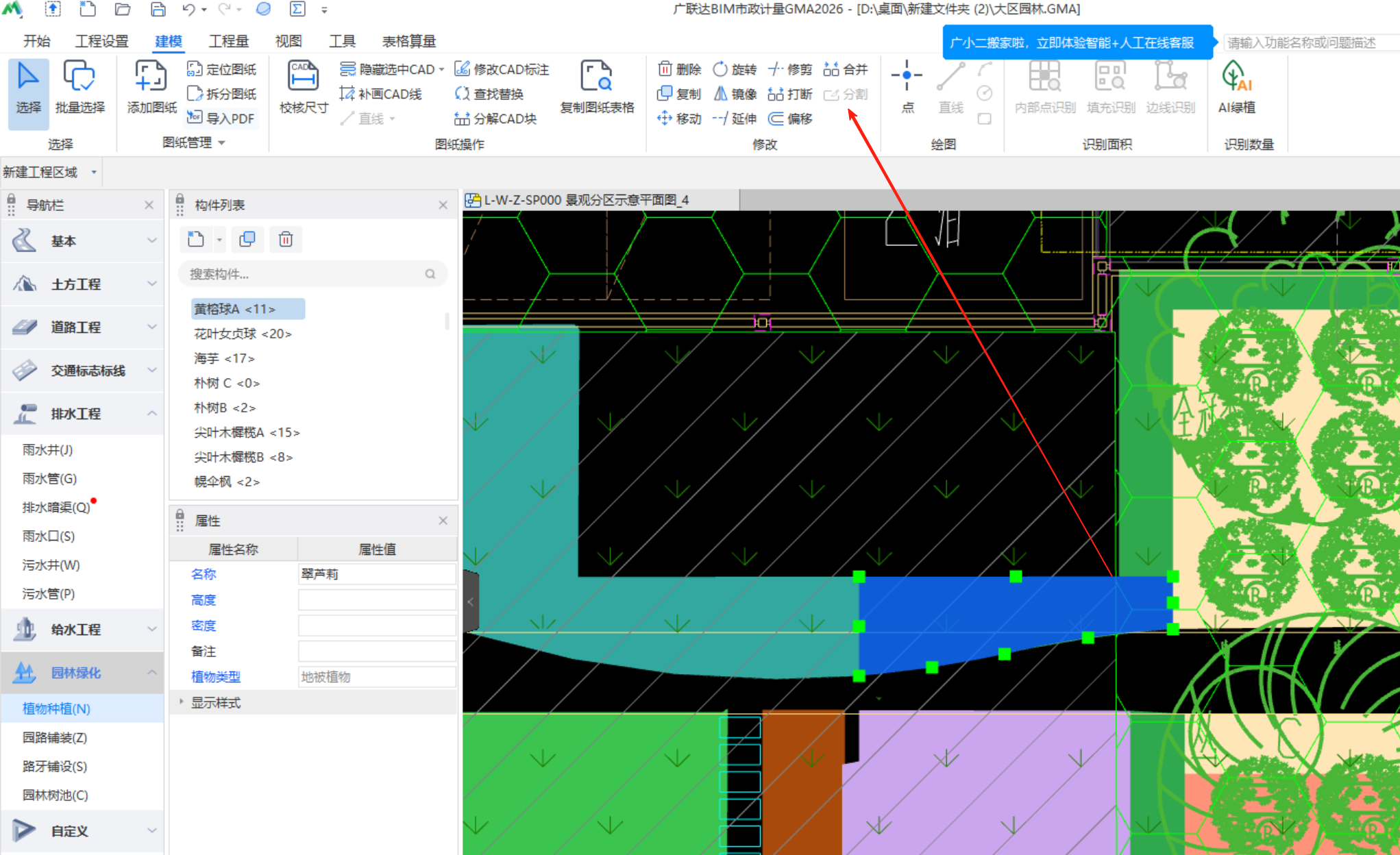Image resolution: width=1400 pixels, height=855 pixels.
Task: Click 删除 tool in 修改 group
Action: click(x=679, y=69)
